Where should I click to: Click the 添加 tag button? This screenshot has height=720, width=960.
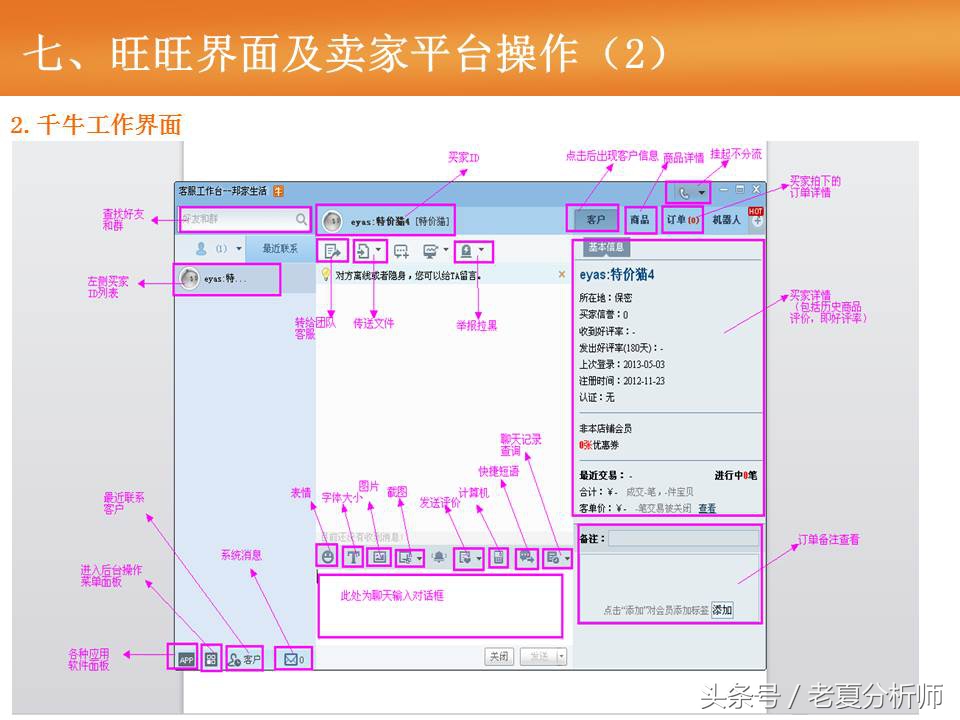coord(721,610)
